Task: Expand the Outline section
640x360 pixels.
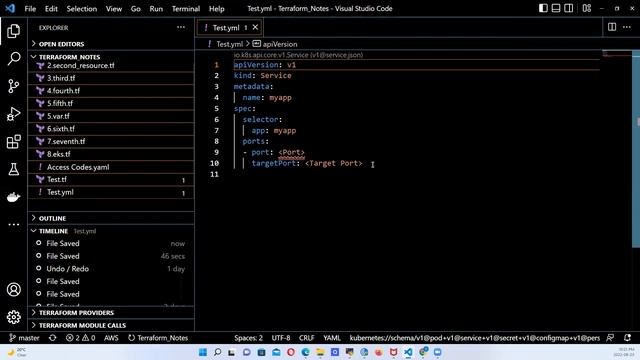Action: (111, 218)
